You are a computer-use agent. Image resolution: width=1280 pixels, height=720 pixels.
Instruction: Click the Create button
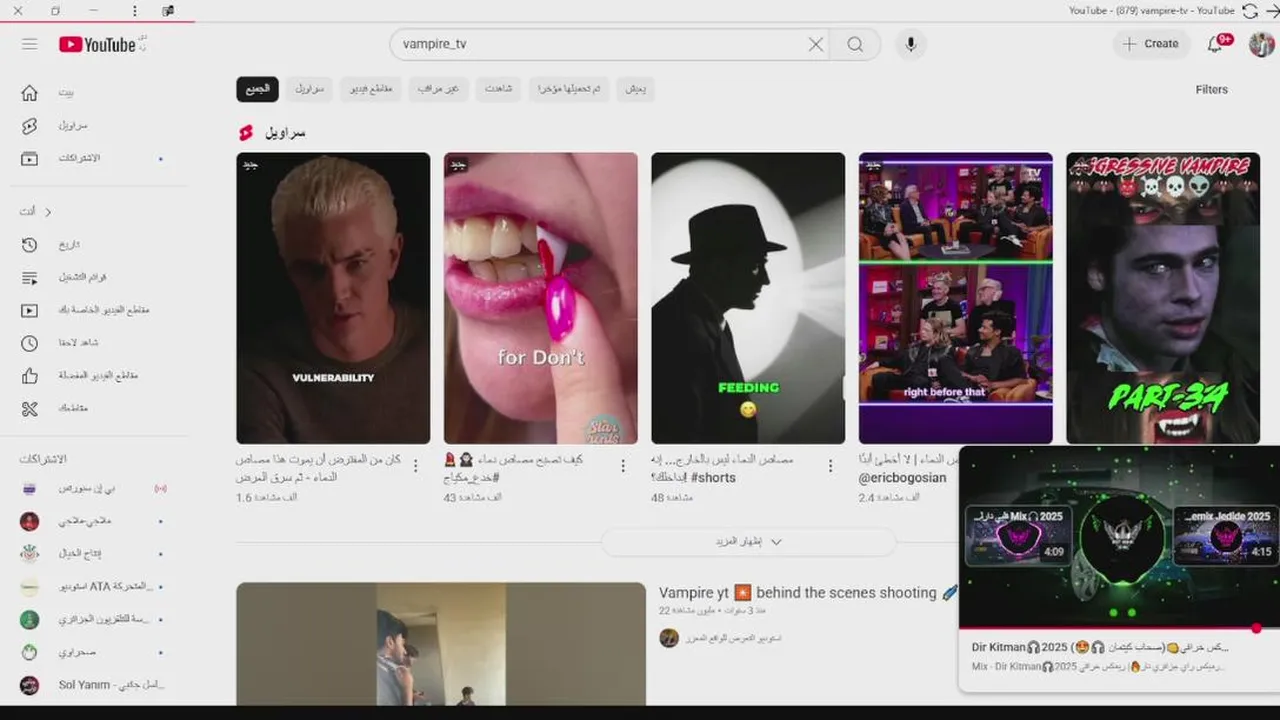click(x=1151, y=44)
